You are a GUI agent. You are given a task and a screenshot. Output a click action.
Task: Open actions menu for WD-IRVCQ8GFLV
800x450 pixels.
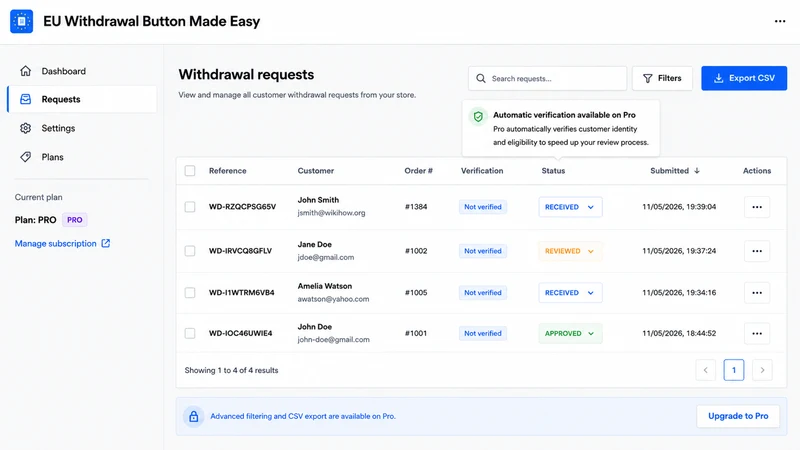[x=757, y=251]
